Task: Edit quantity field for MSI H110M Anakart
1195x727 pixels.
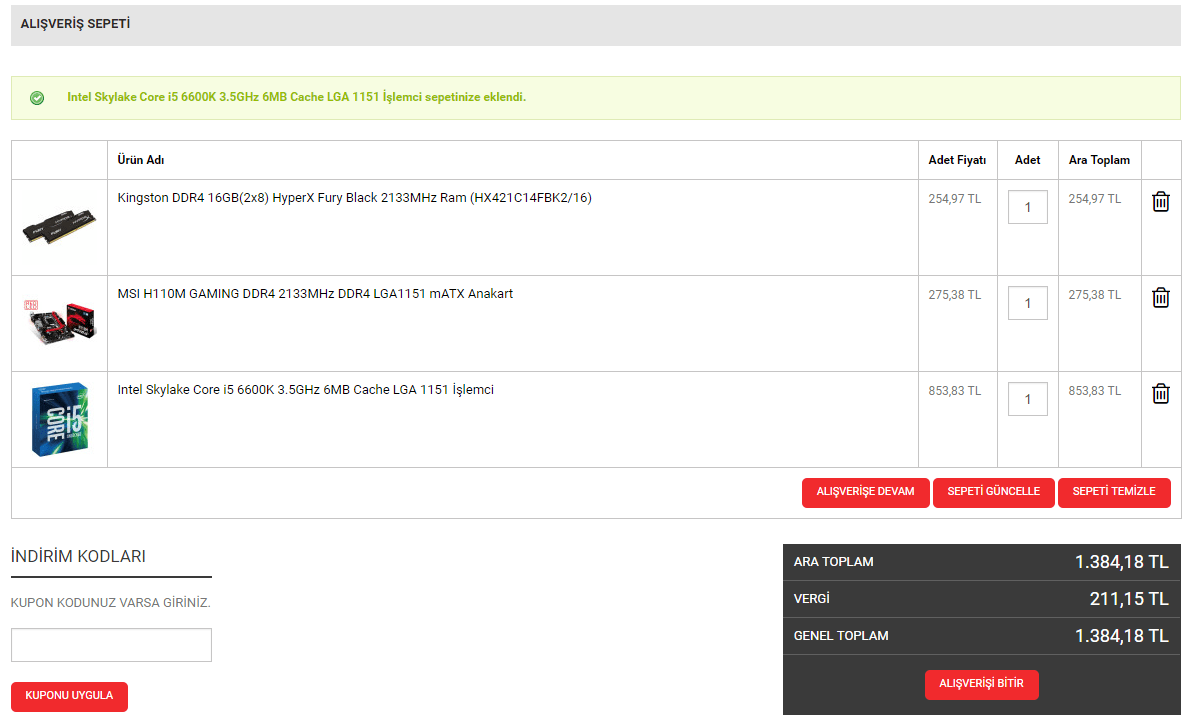Action: (1027, 303)
